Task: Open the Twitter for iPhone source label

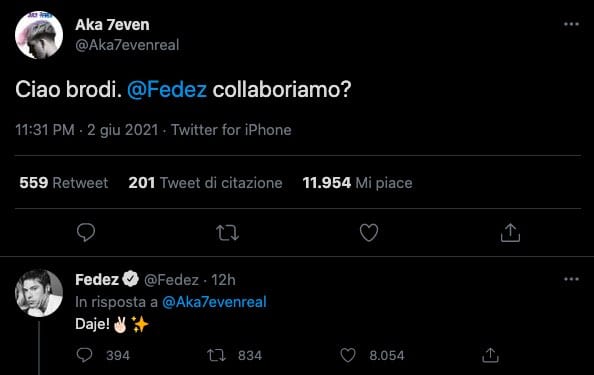Action: tap(231, 130)
